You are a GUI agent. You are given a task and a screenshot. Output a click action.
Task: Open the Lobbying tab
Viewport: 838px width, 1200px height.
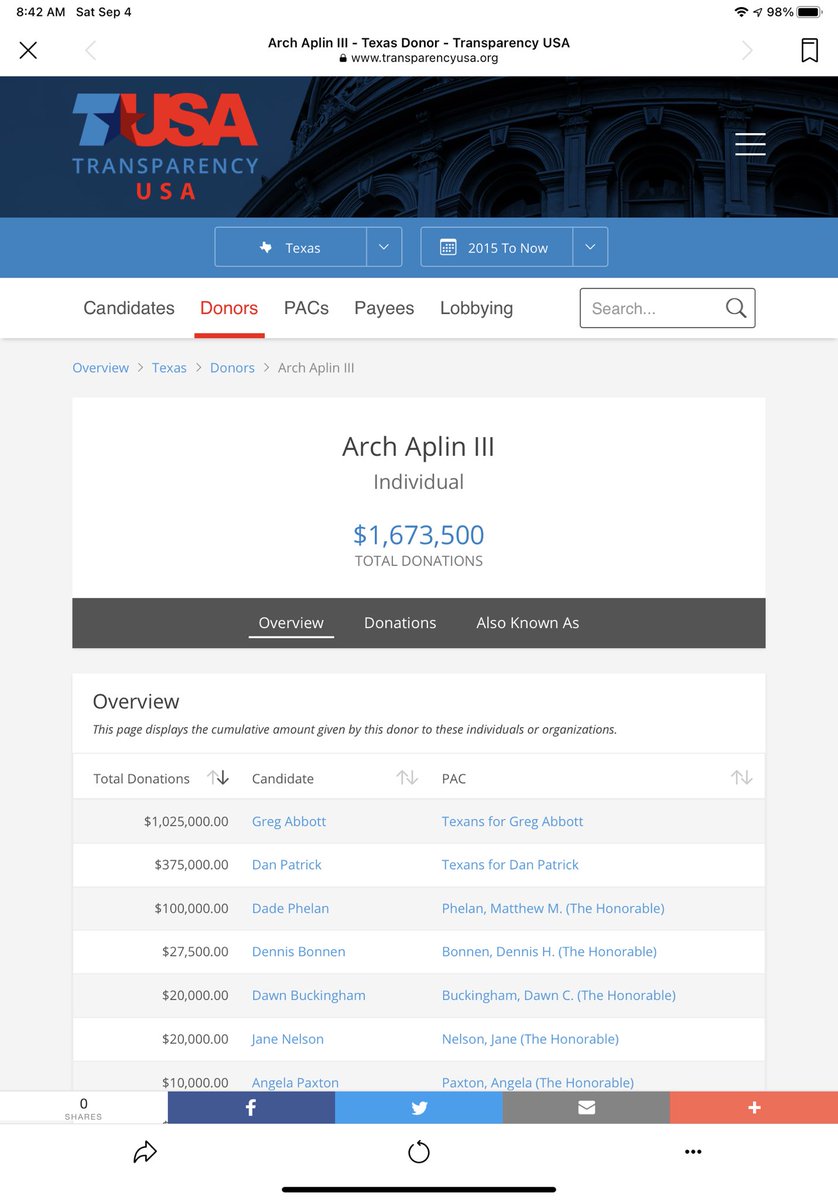pos(476,308)
